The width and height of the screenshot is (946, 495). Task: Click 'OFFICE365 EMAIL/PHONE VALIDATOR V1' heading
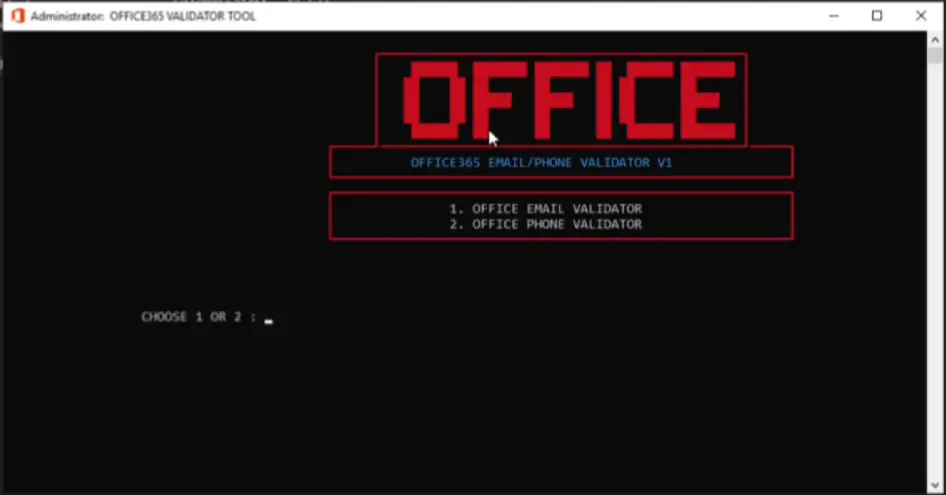[x=541, y=162]
